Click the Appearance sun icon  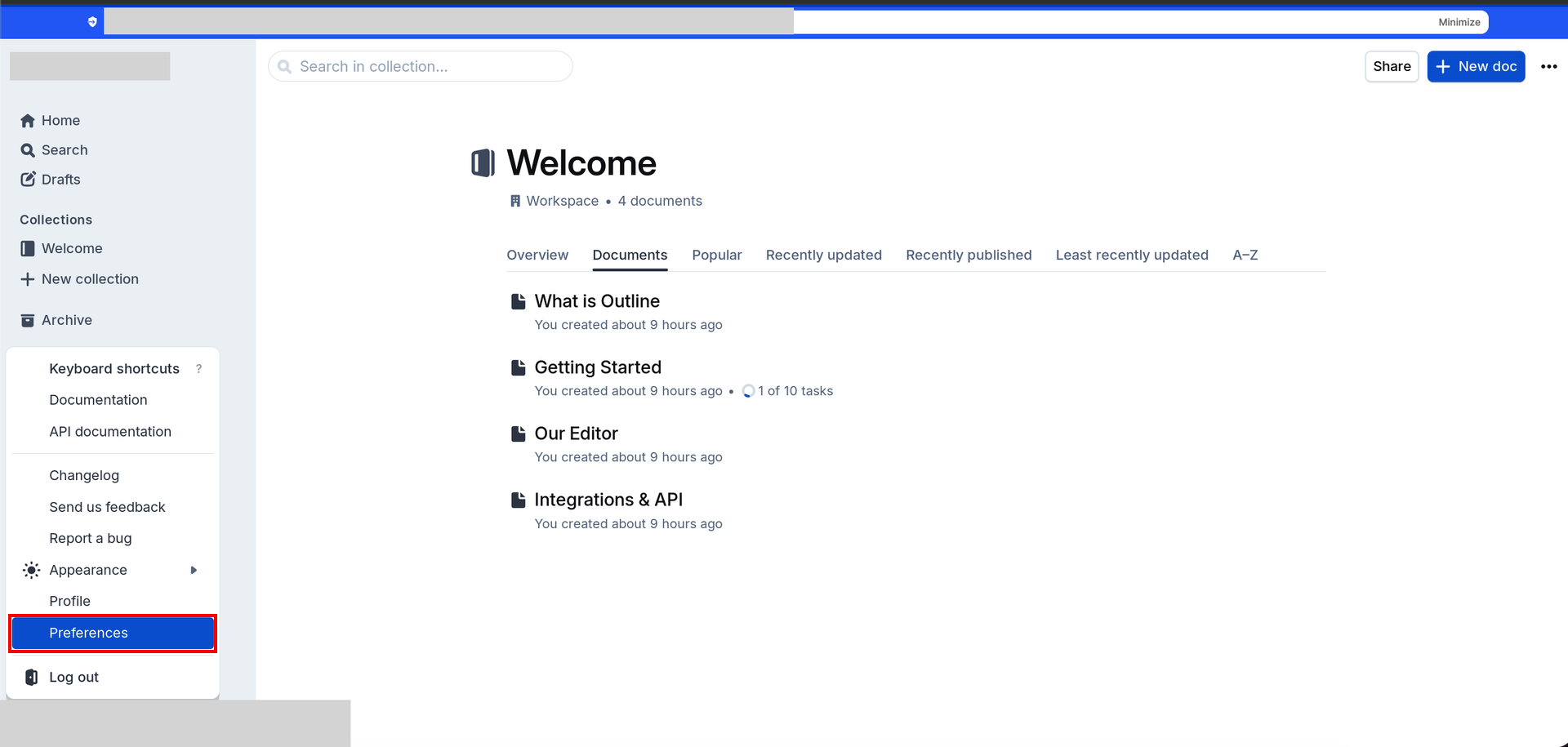pos(31,570)
